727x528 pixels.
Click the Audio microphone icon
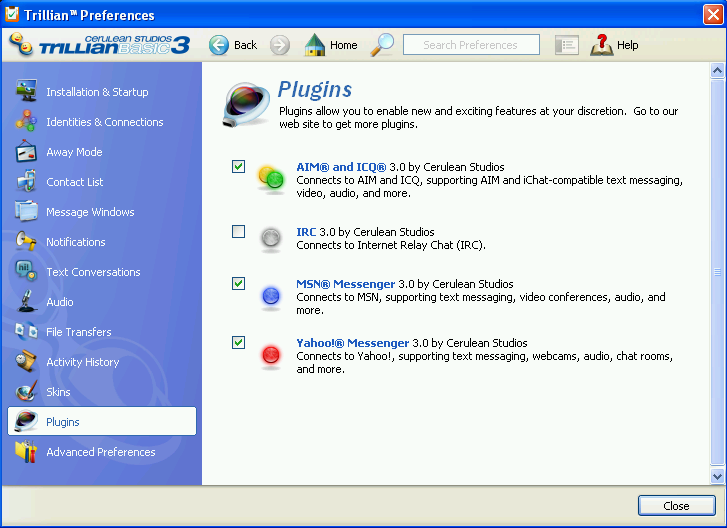[26, 301]
